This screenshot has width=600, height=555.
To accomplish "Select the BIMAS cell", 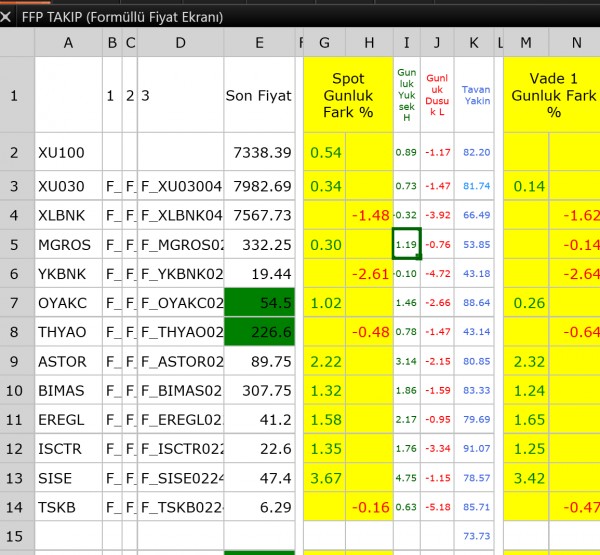I will tap(68, 390).
